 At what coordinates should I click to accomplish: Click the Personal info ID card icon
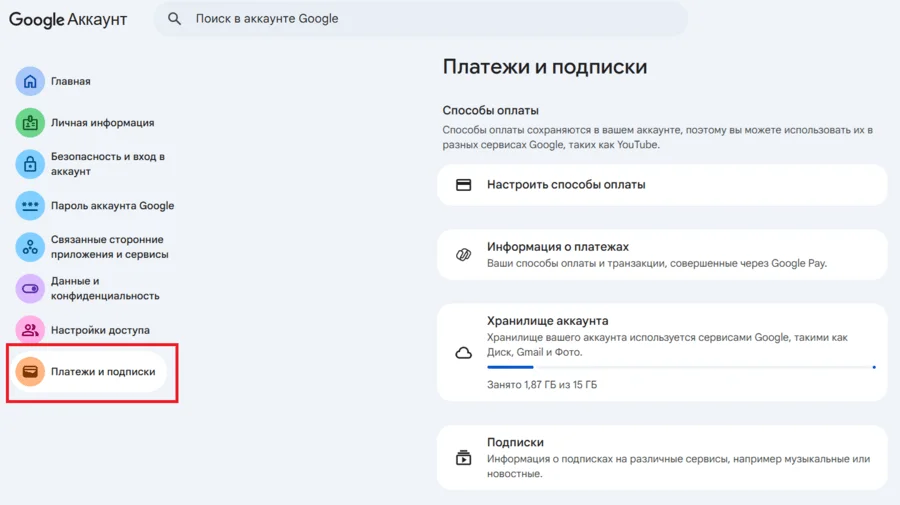click(30, 122)
